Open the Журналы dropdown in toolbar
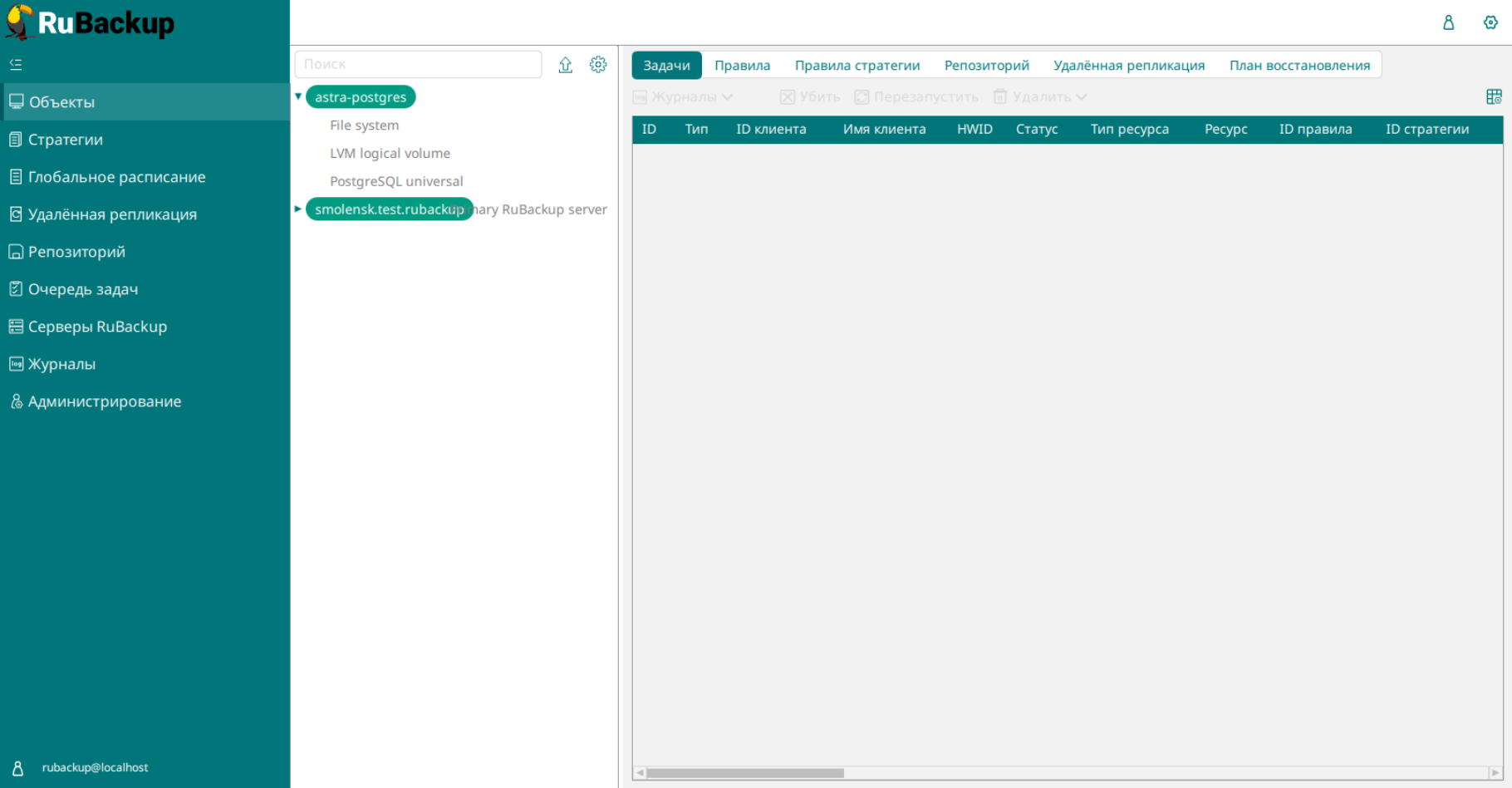The image size is (1512, 788). click(683, 97)
